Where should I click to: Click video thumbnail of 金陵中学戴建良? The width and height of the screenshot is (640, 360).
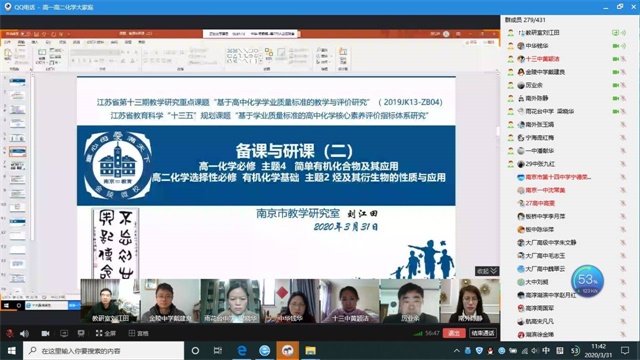click(x=170, y=301)
